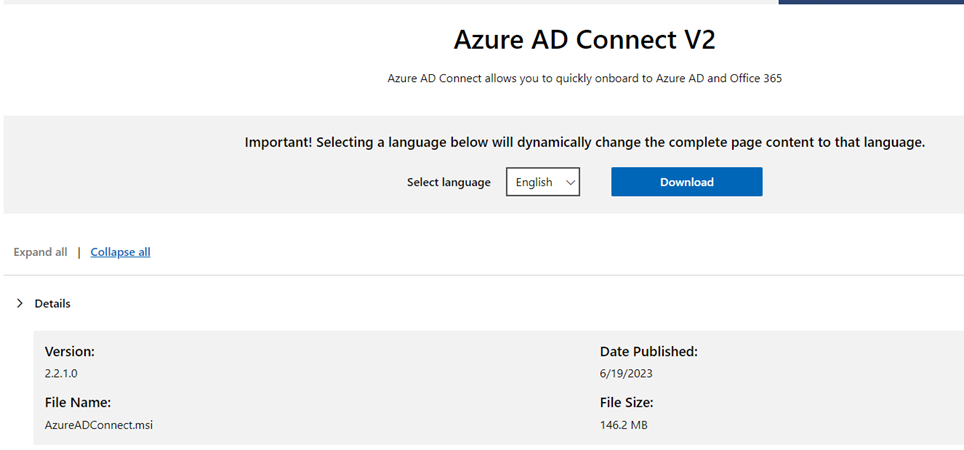The height and width of the screenshot is (450, 964).
Task: Click the File Size label
Action: click(x=626, y=403)
